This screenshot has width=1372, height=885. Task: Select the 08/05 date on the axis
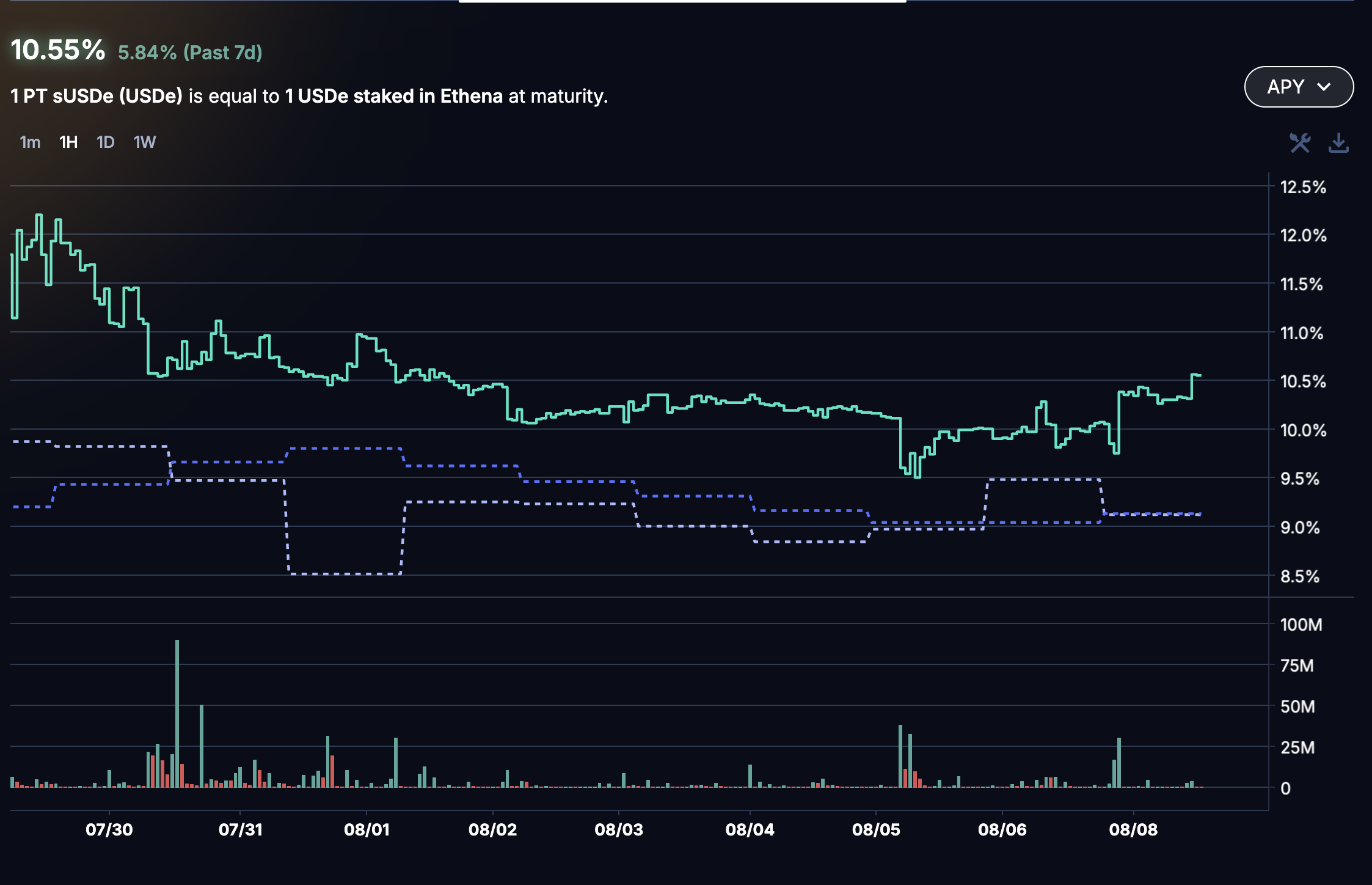tap(876, 829)
